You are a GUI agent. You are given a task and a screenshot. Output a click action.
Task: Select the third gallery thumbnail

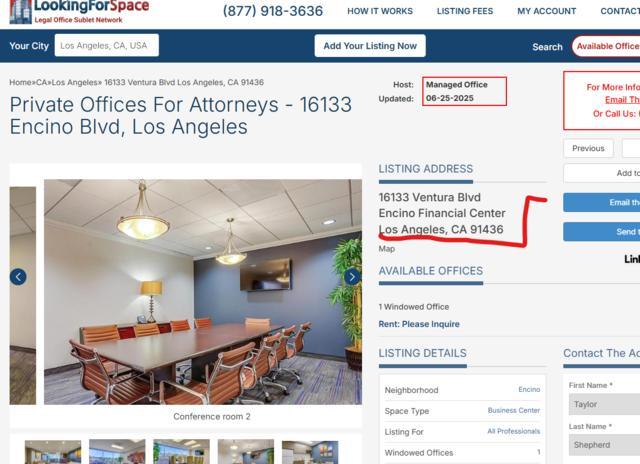pyautogui.click(x=182, y=452)
